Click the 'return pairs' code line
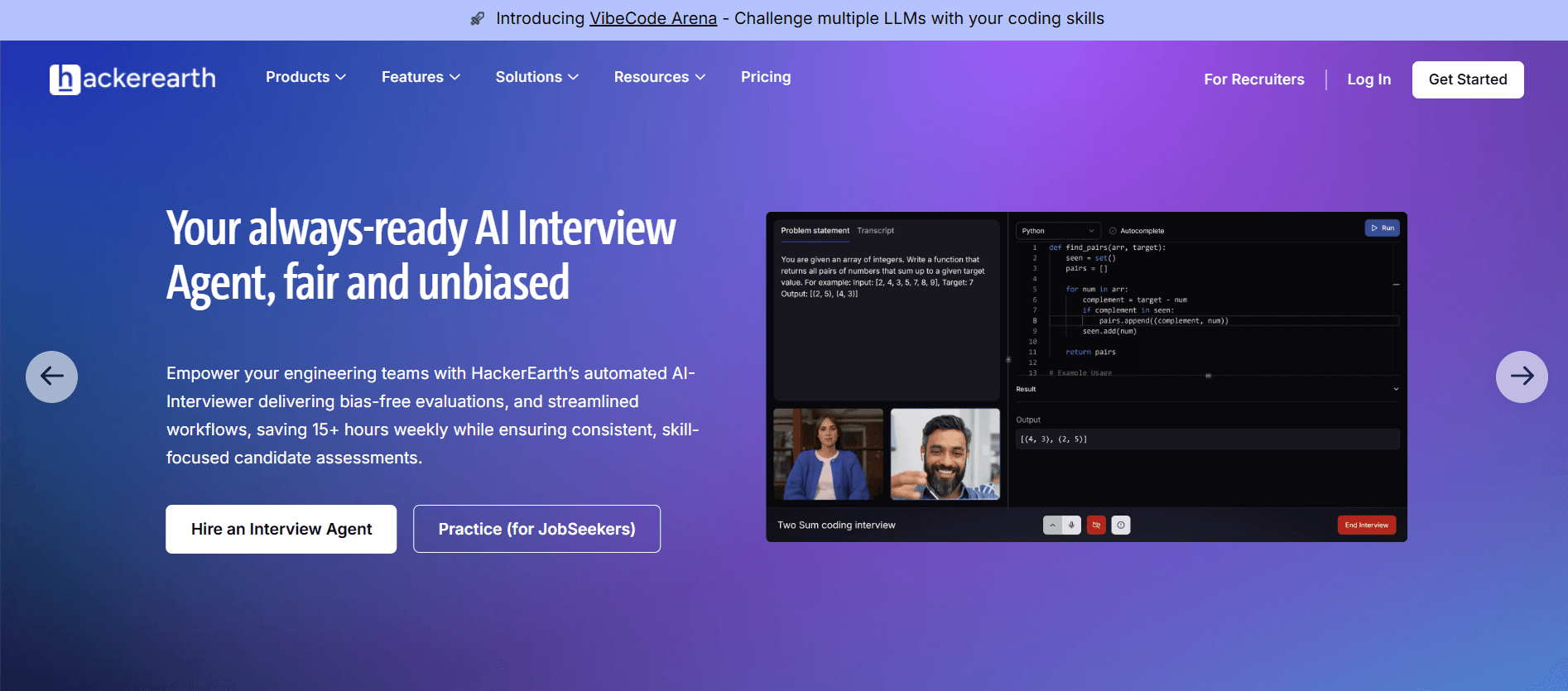The width and height of the screenshot is (1568, 691). click(x=1090, y=353)
